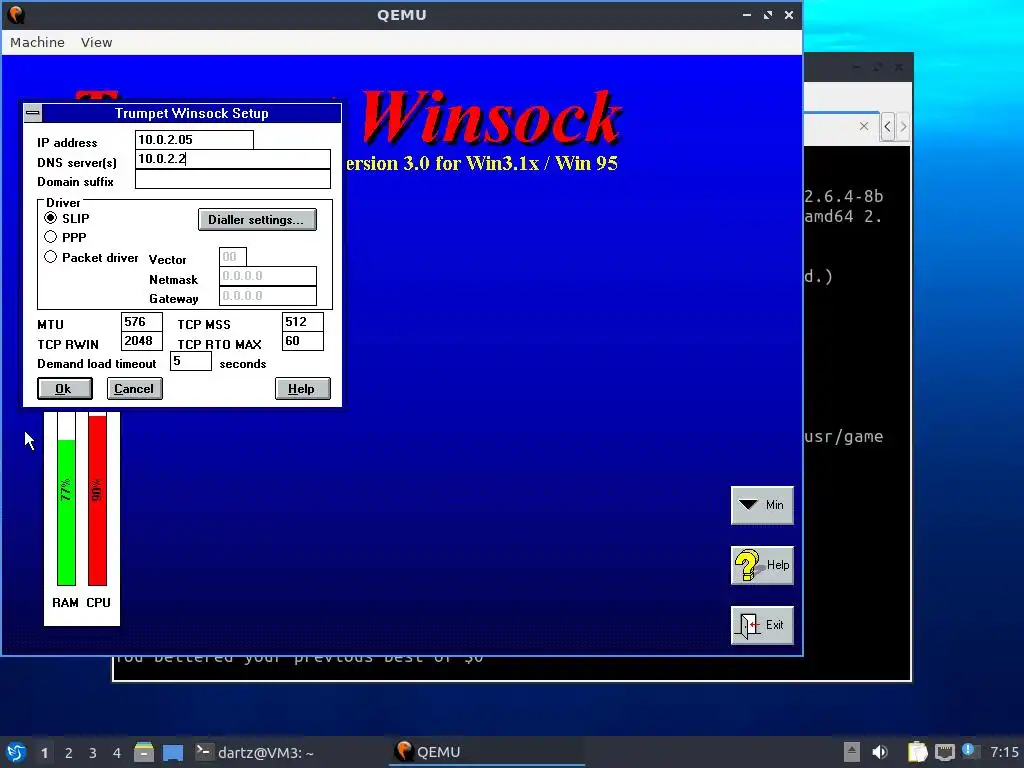Click Help button in Winsock Setup dialog

302,389
